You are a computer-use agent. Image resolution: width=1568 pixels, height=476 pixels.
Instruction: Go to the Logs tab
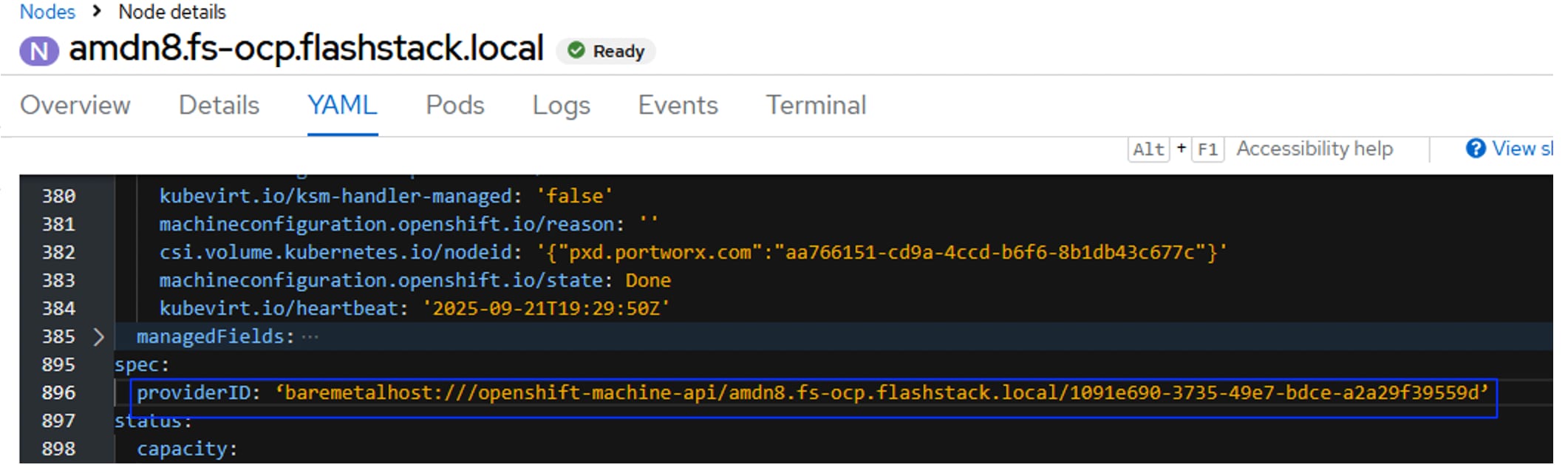click(561, 106)
